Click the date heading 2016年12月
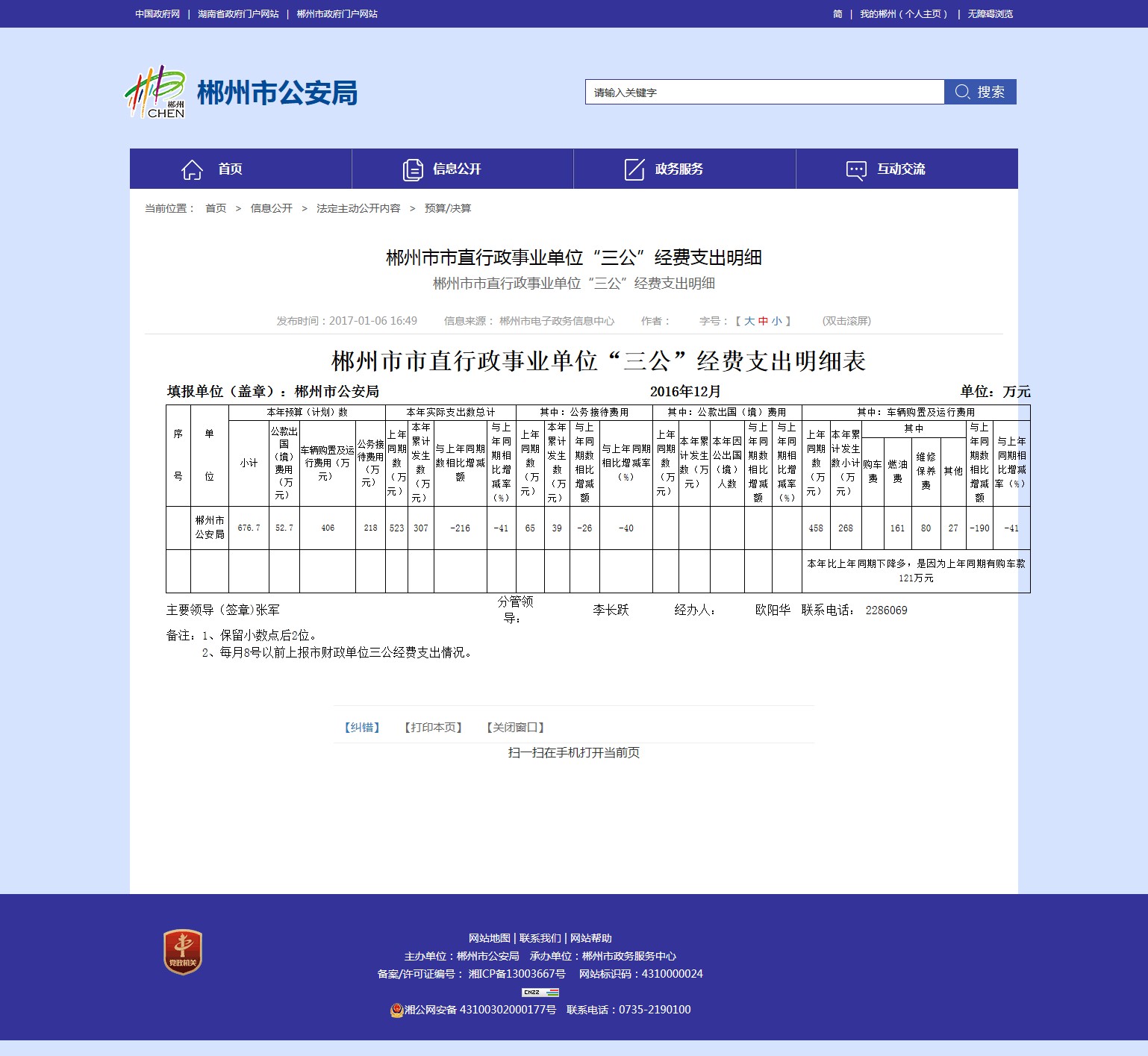The image size is (1148, 1056). (x=685, y=392)
